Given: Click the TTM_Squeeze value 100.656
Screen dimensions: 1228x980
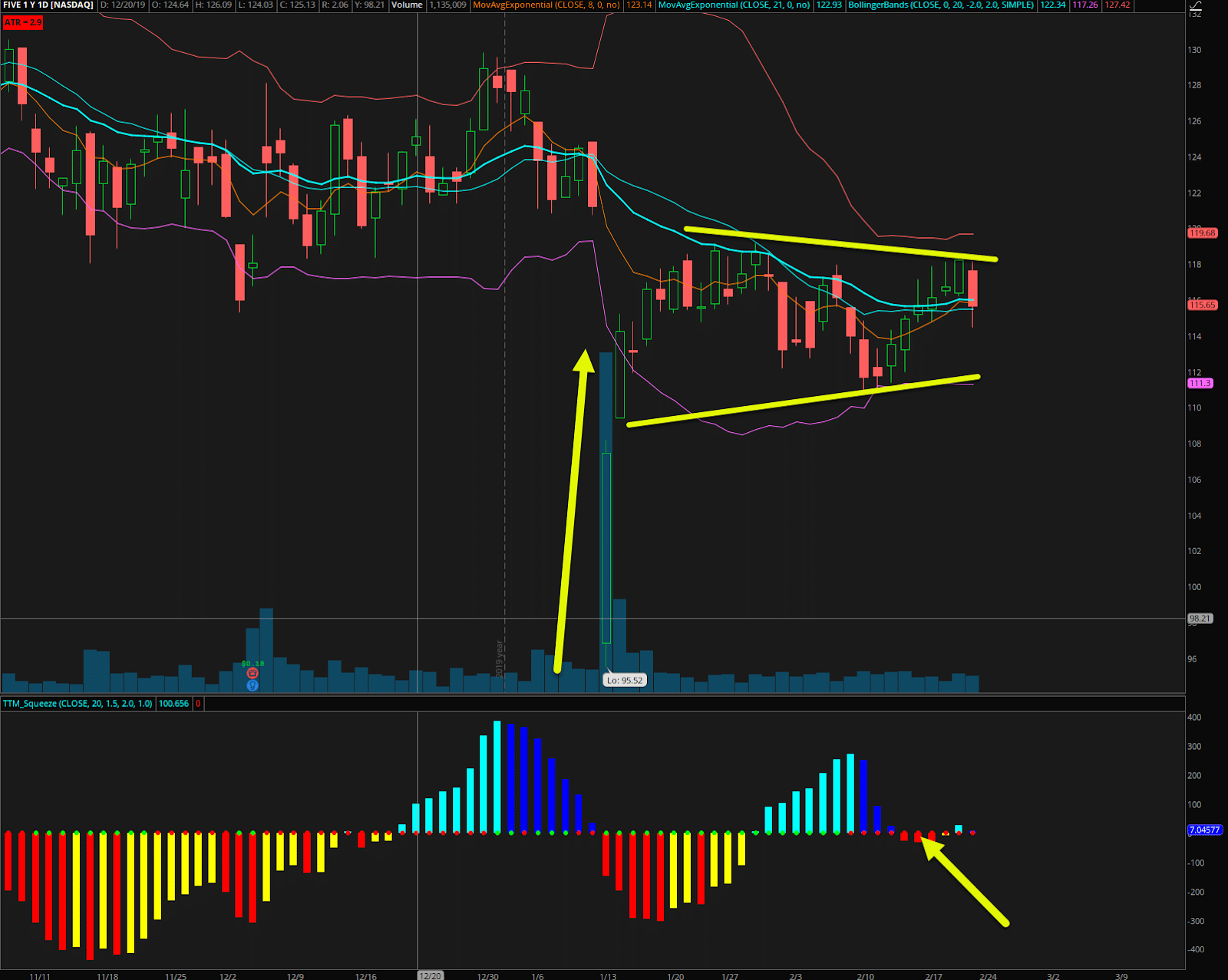Looking at the screenshot, I should [173, 703].
